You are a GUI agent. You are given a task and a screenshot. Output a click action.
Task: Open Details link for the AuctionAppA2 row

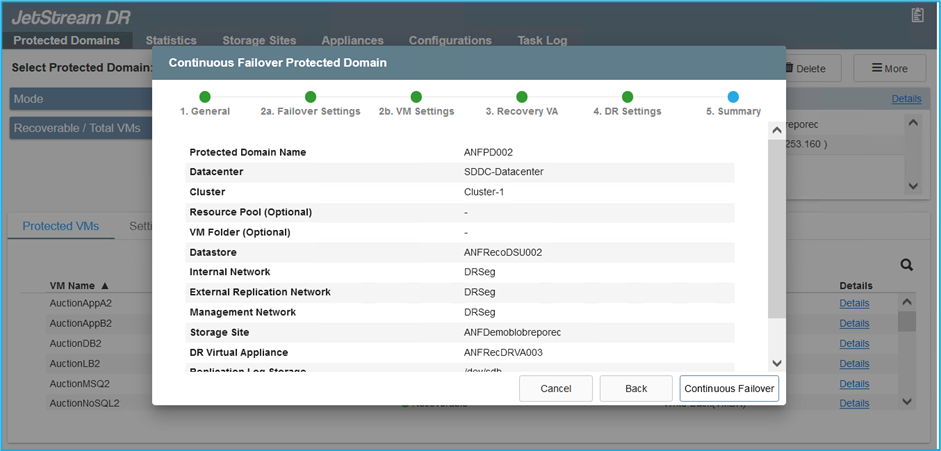tap(854, 303)
